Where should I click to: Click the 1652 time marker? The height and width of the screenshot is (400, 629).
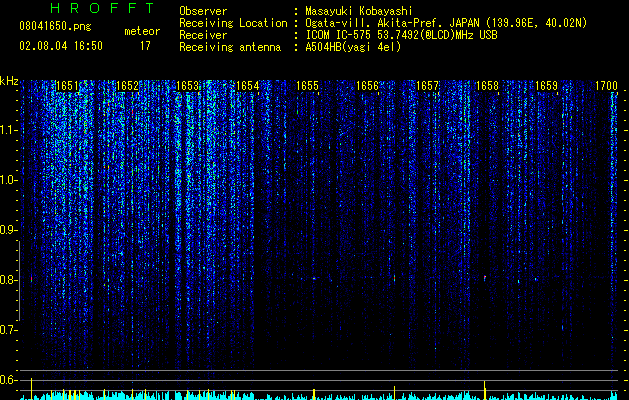(x=128, y=86)
